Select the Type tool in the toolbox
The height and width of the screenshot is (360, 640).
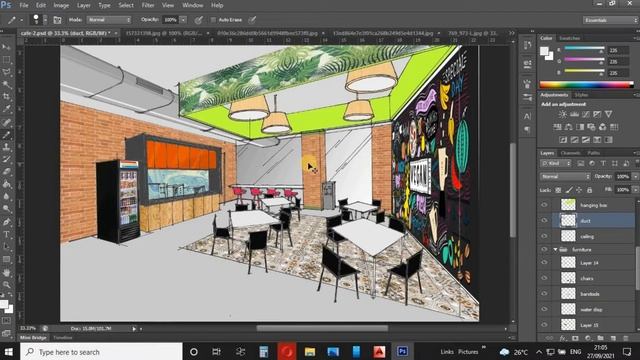click(x=6, y=234)
